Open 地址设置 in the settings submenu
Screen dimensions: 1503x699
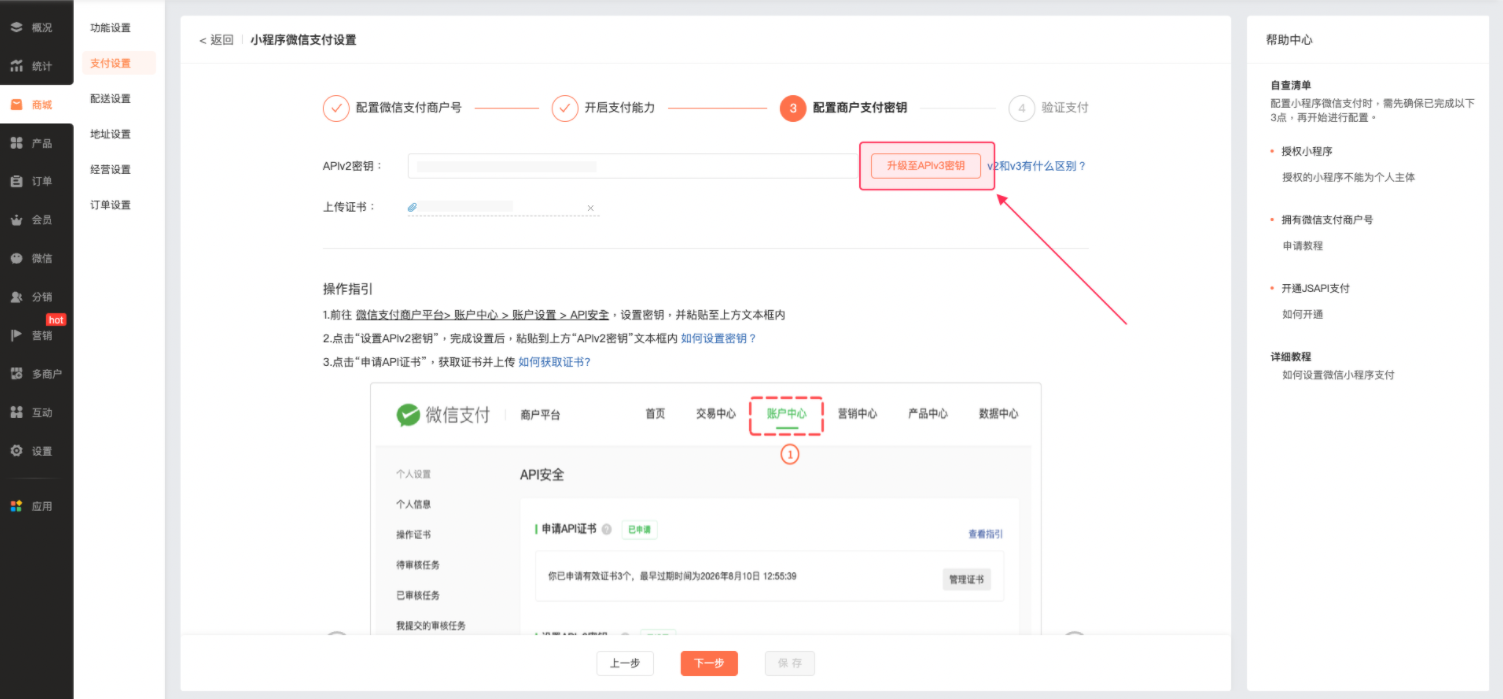(x=110, y=134)
